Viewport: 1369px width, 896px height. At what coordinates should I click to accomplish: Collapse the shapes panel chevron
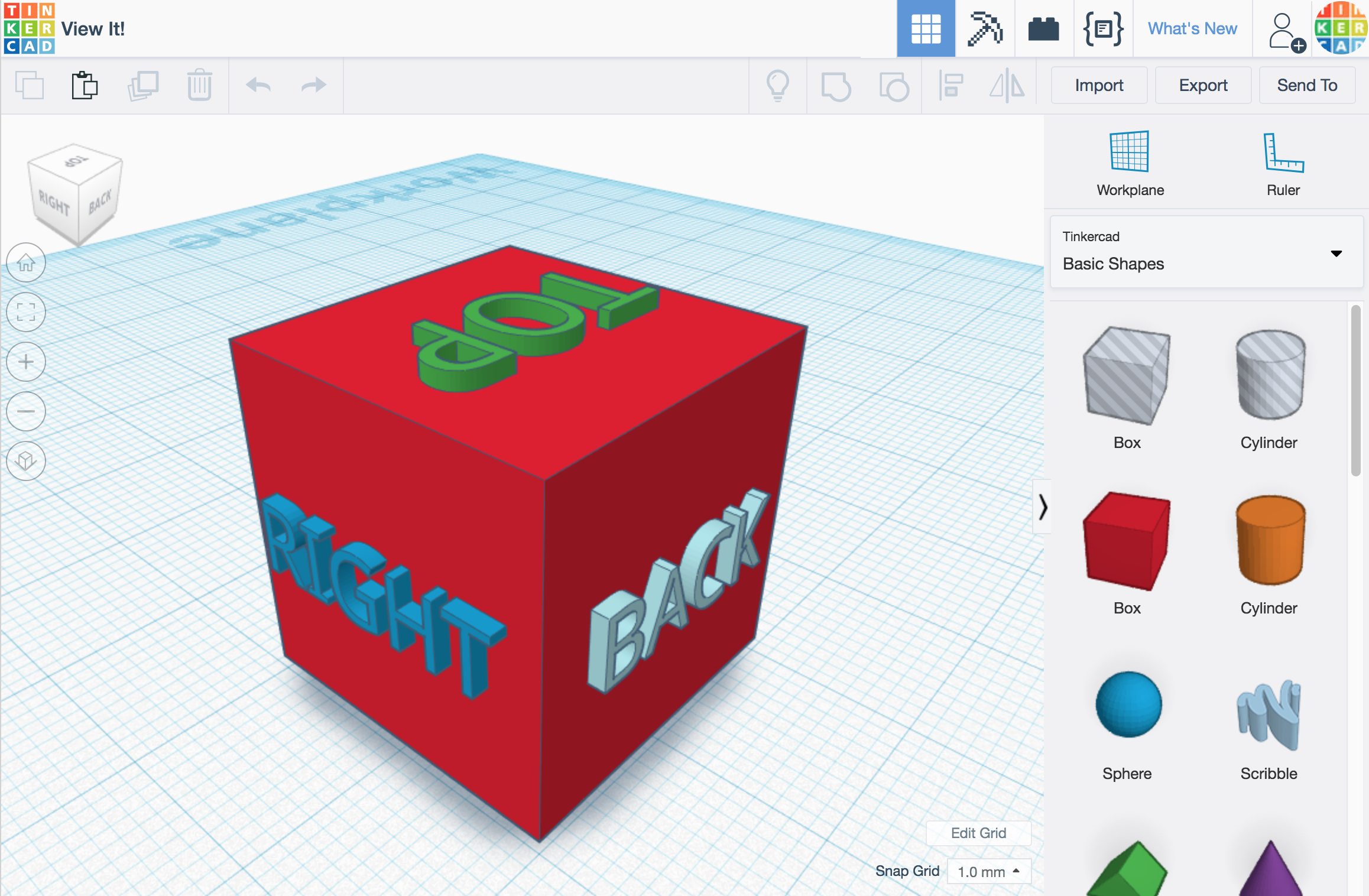click(x=1043, y=507)
